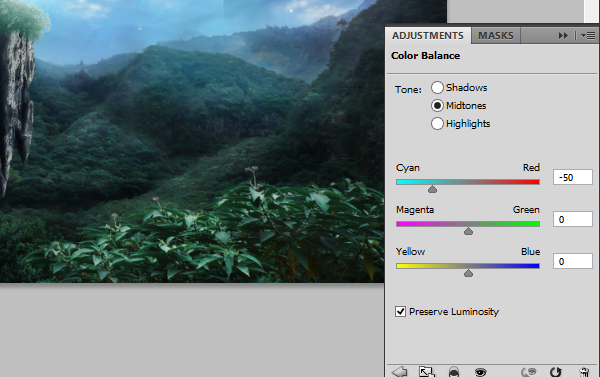
Task: Focus the Cyan-Red value field showing -50
Action: [x=573, y=177]
